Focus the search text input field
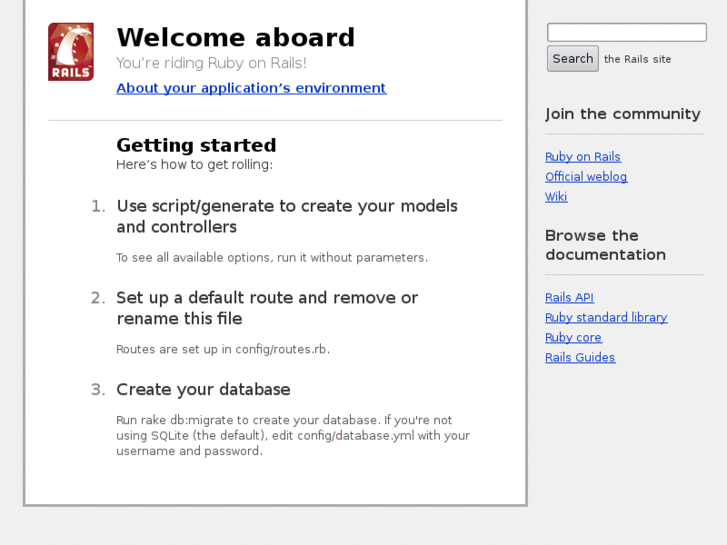This screenshot has height=545, width=727. point(626,33)
